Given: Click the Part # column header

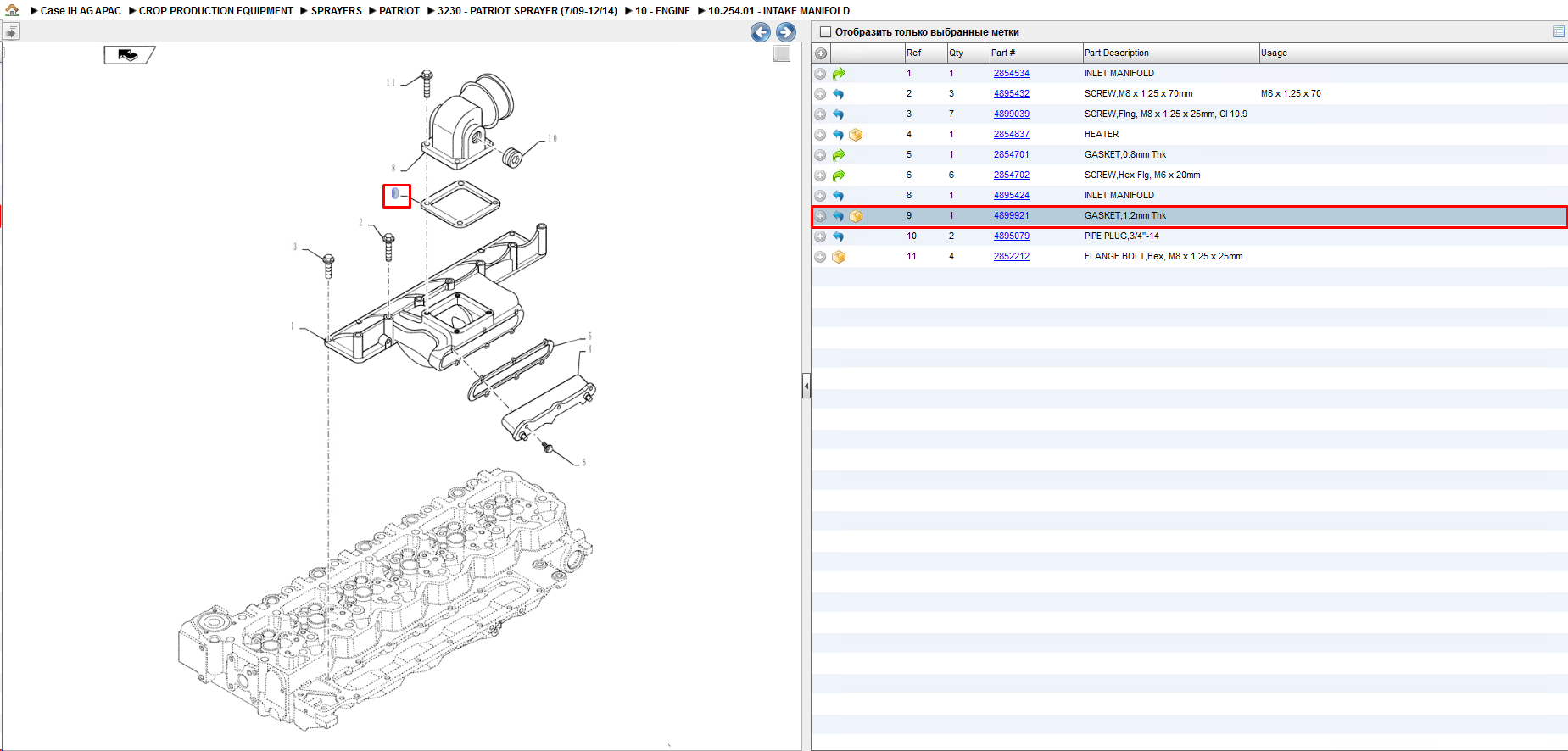Looking at the screenshot, I should [1035, 53].
